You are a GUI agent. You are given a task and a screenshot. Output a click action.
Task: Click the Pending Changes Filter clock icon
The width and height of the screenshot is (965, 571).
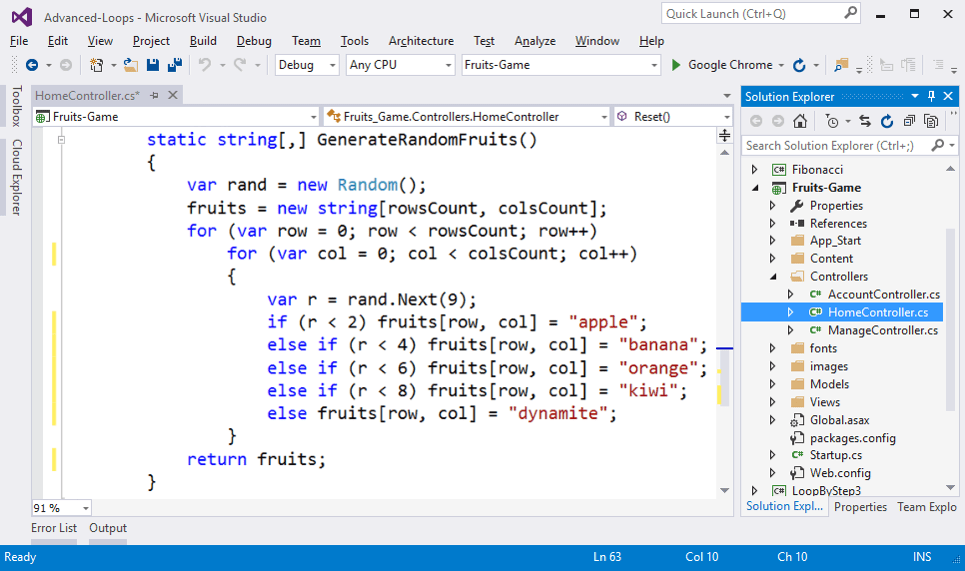(831, 121)
